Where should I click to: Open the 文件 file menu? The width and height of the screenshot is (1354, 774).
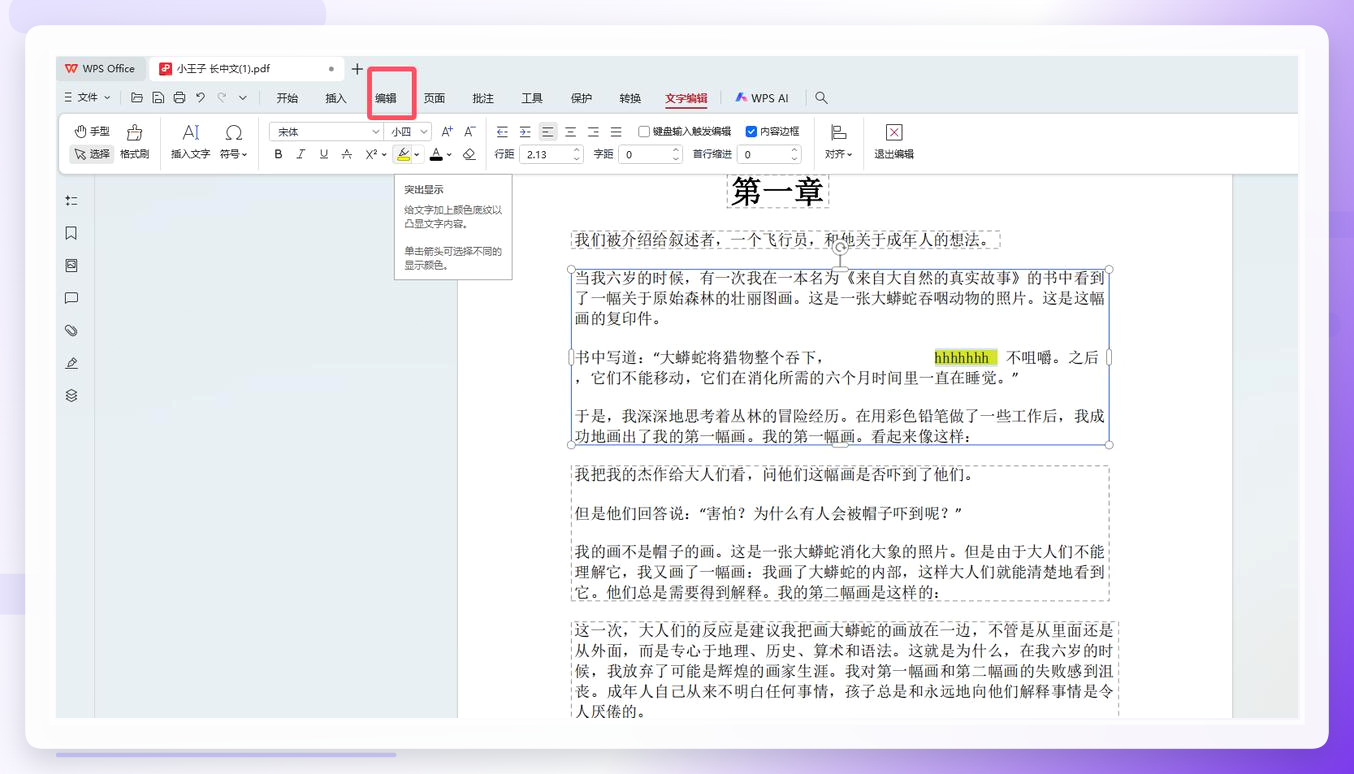[87, 98]
